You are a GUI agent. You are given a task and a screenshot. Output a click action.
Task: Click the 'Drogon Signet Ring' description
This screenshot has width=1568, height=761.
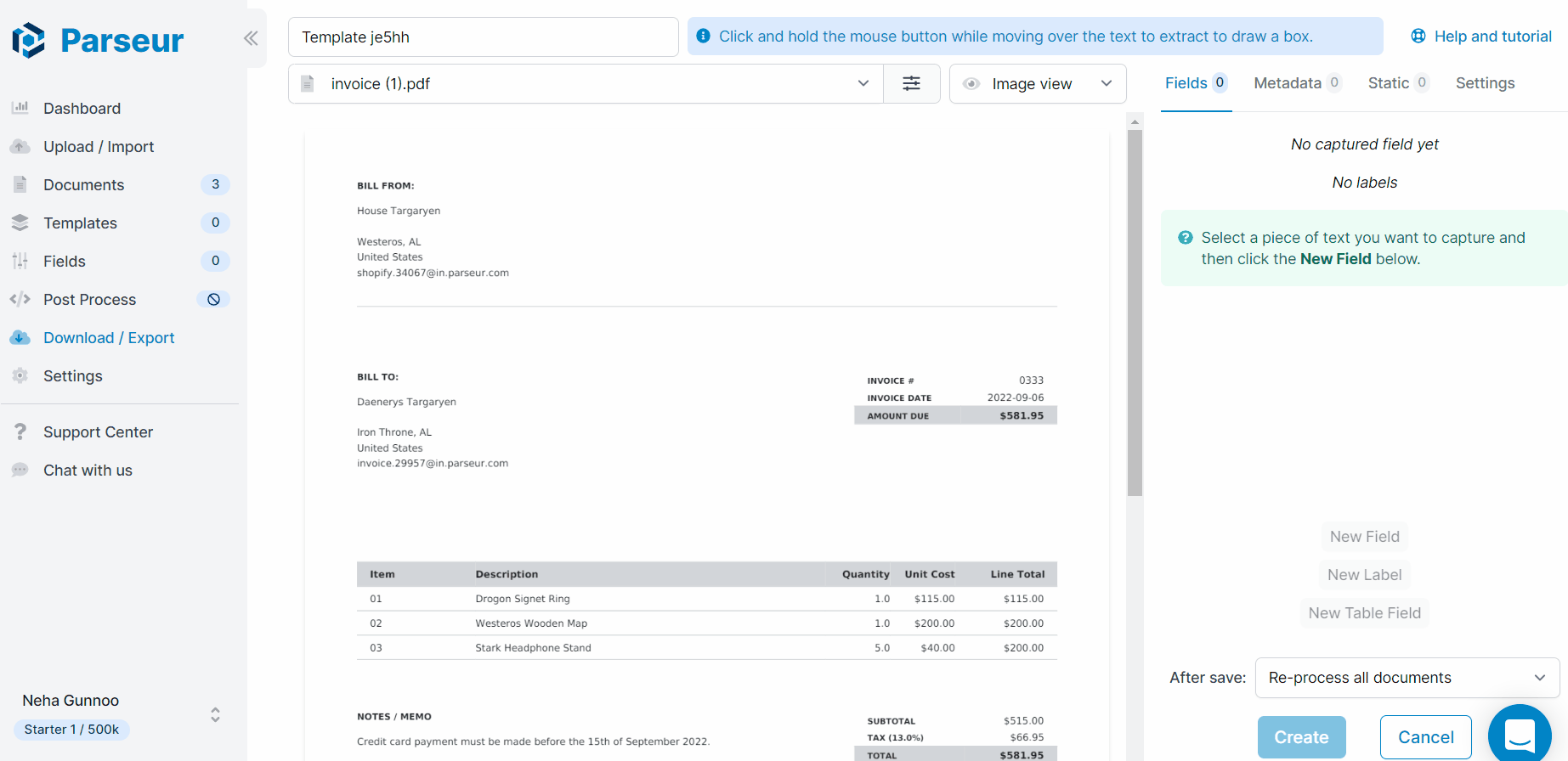pos(523,599)
